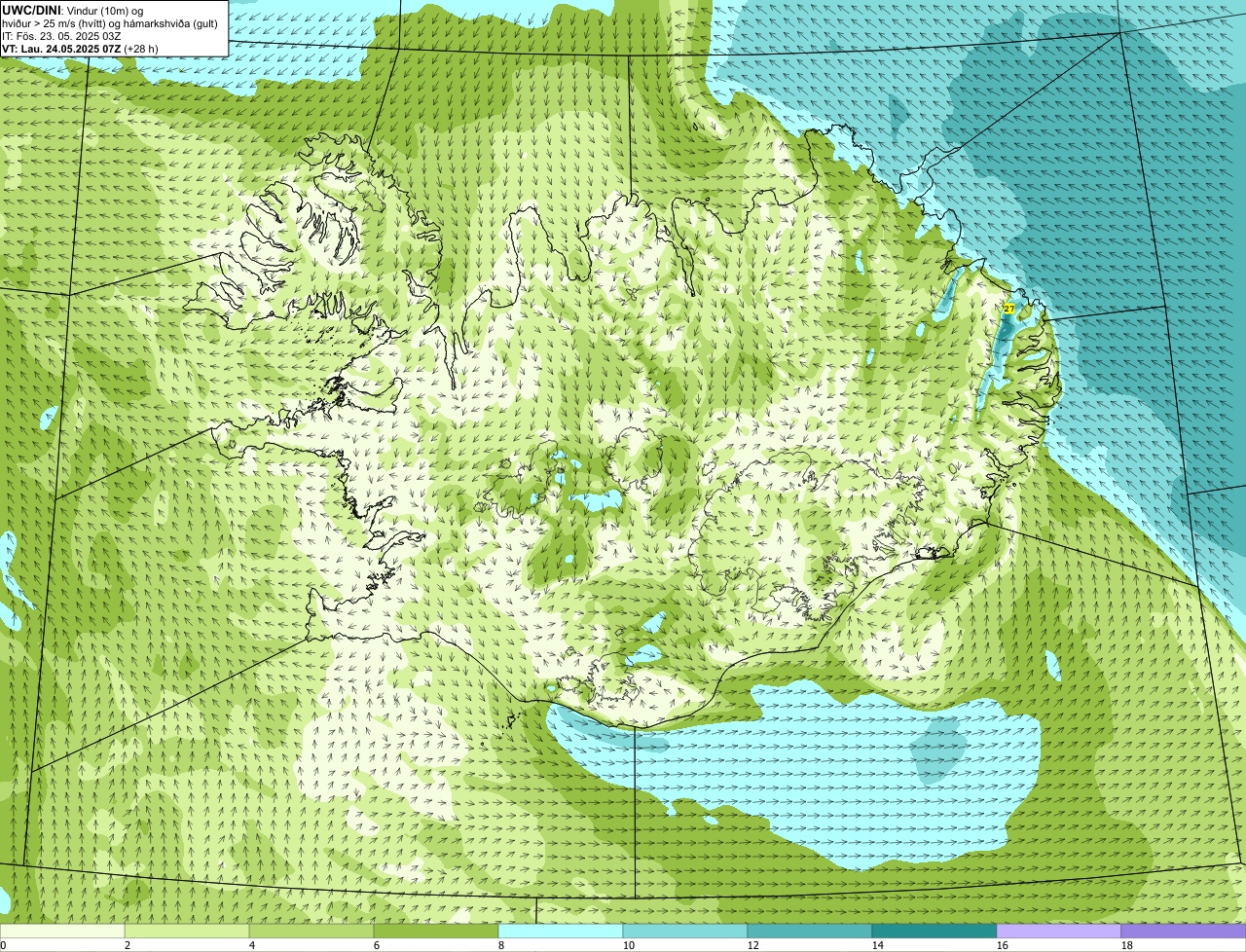Click the 8–10 m/s light cyan legend segment
Image resolution: width=1246 pixels, height=952 pixels.
click(x=561, y=931)
